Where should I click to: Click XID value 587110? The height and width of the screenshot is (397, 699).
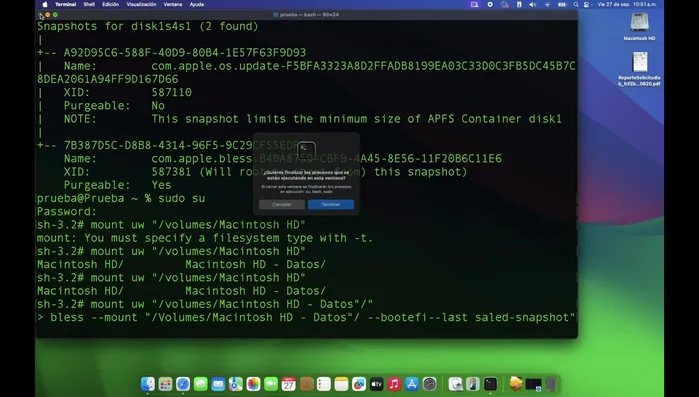(172, 92)
